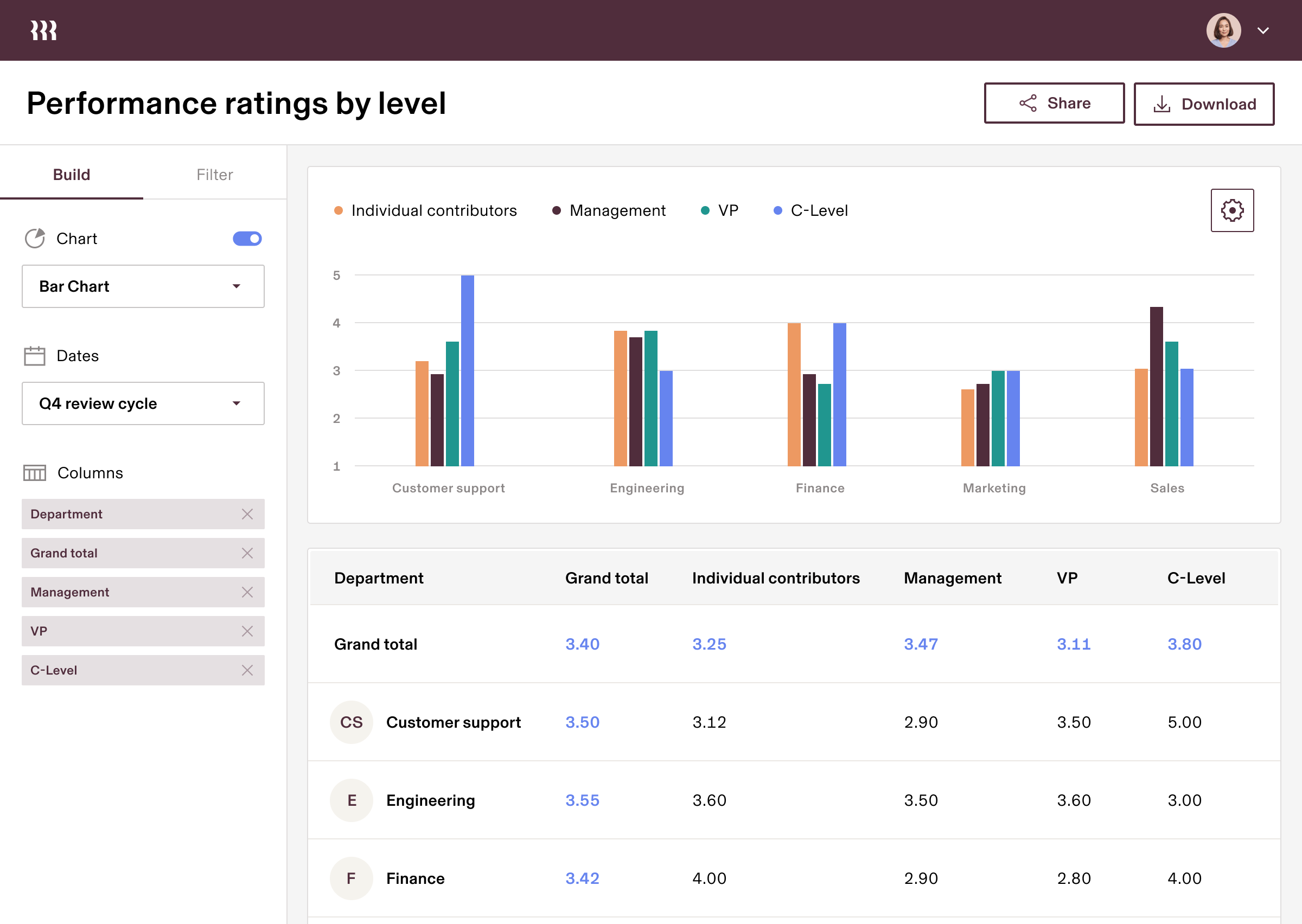Toggle Individual contributors legend series
Screen dimensions: 1302x924
pyautogui.click(x=433, y=210)
